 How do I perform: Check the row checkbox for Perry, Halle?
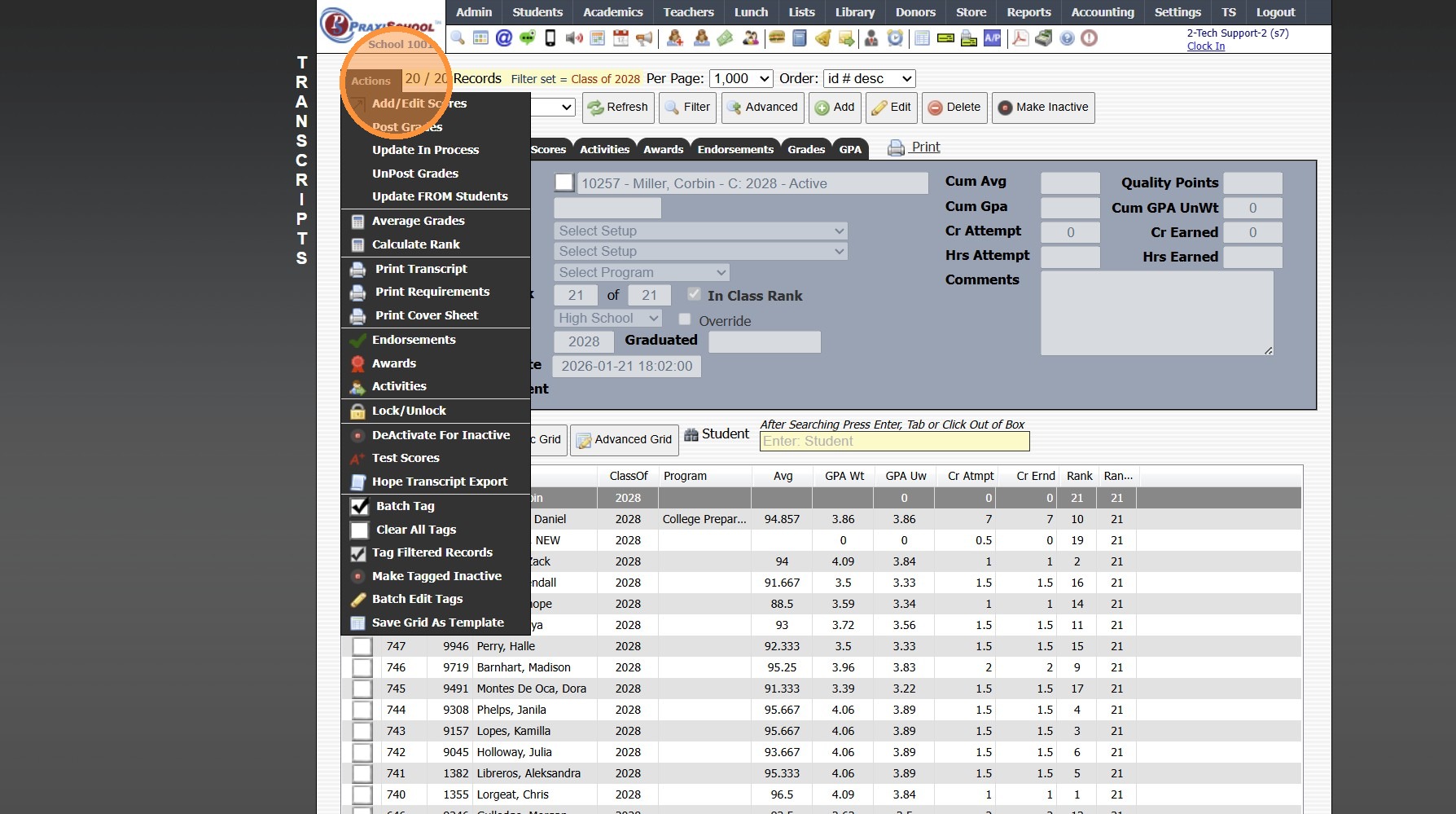pyautogui.click(x=362, y=647)
